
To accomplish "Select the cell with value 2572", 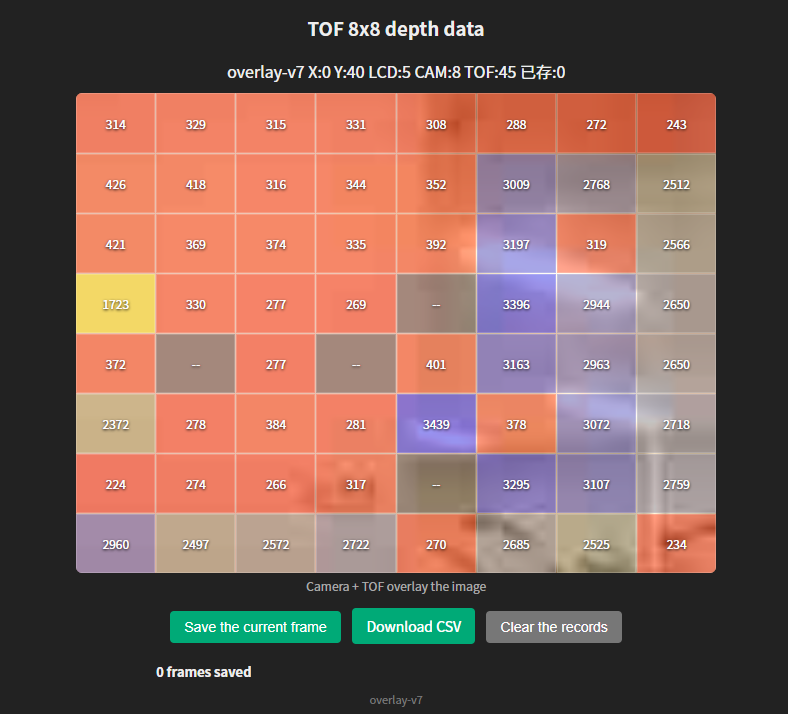I will pyautogui.click(x=276, y=544).
